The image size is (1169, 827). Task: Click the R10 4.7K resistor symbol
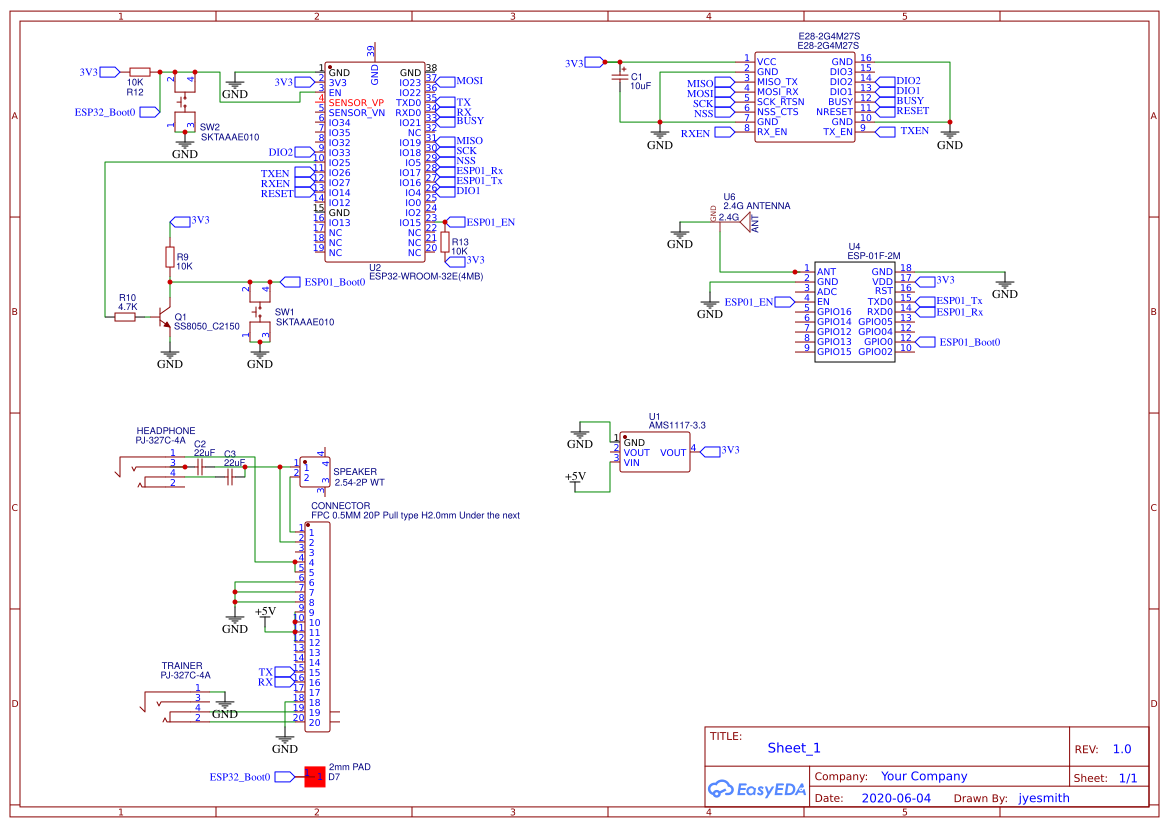125,317
